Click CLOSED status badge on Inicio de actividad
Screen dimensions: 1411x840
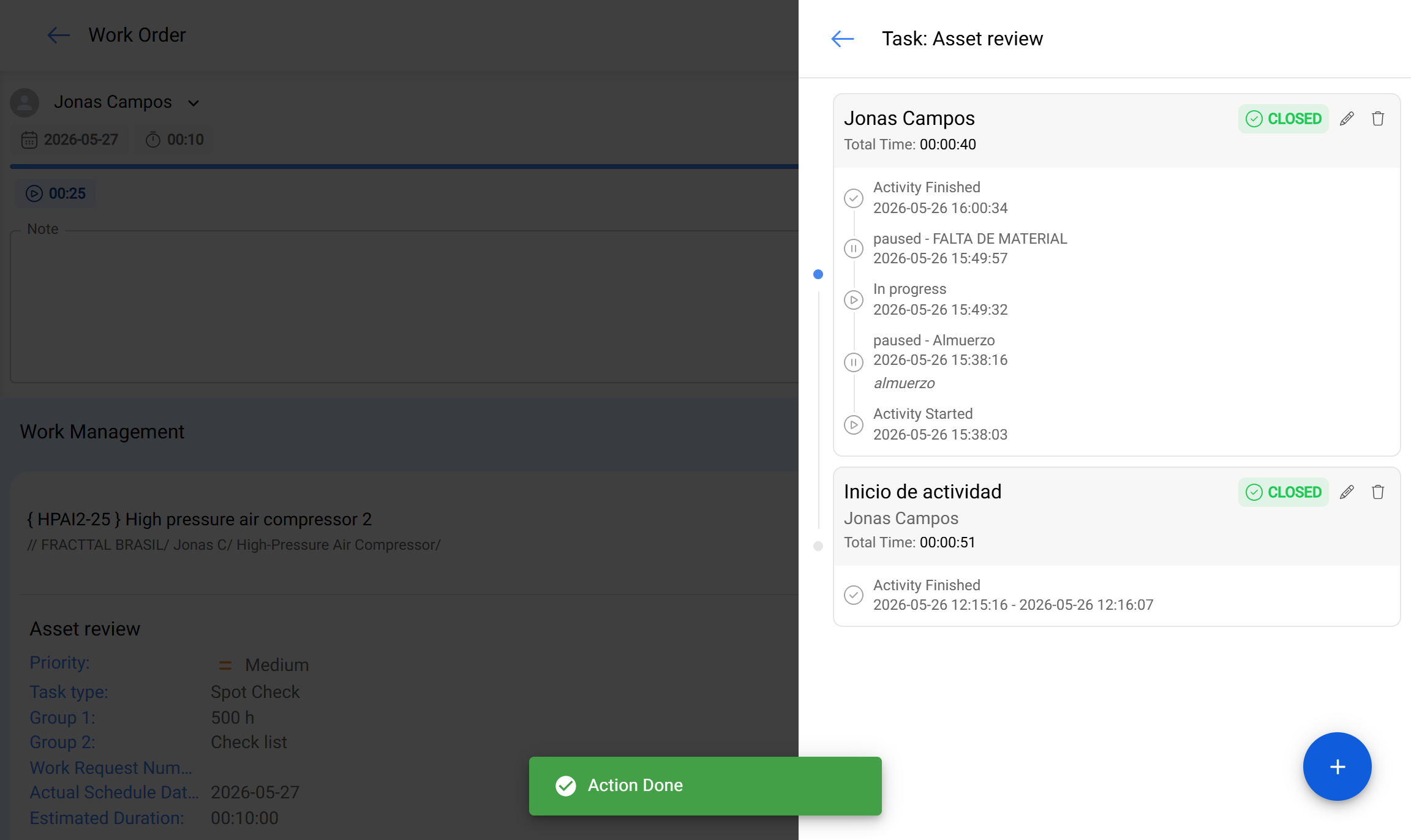point(1284,492)
